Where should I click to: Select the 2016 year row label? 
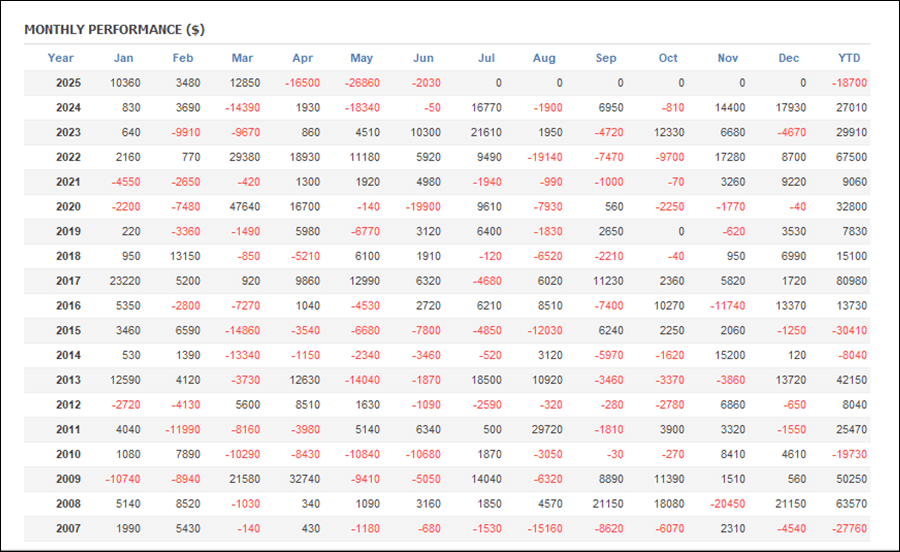(68, 305)
